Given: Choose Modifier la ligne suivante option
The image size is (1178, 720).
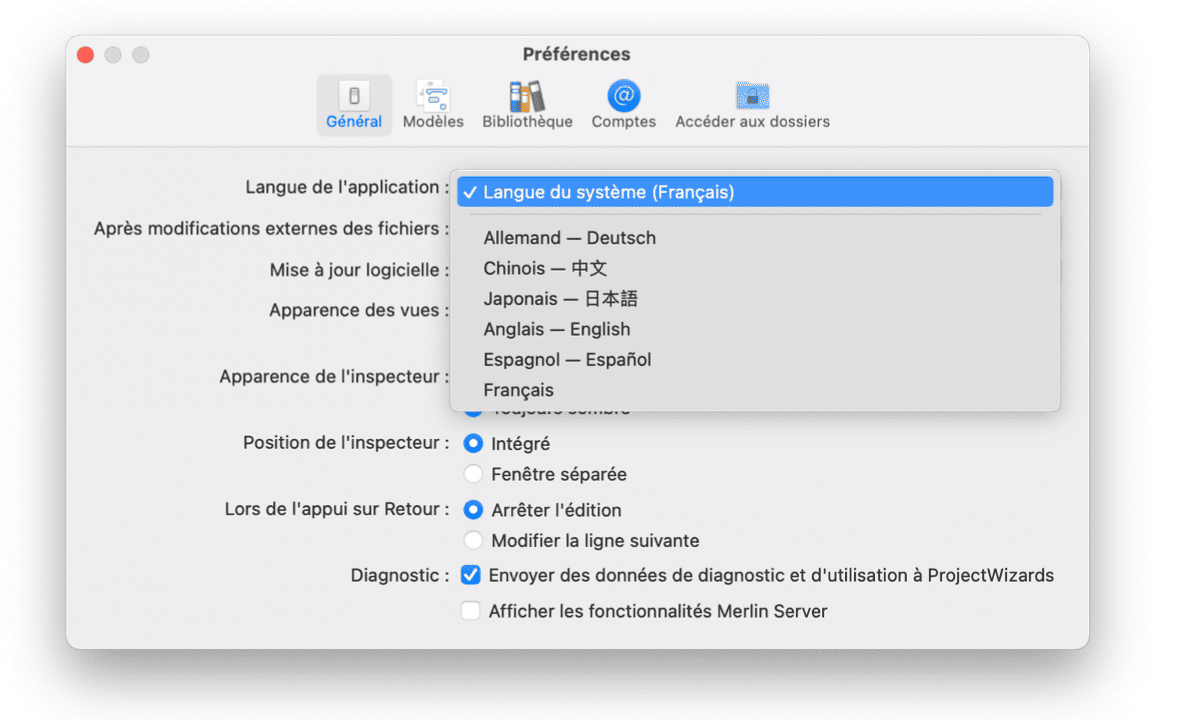Looking at the screenshot, I should [473, 541].
